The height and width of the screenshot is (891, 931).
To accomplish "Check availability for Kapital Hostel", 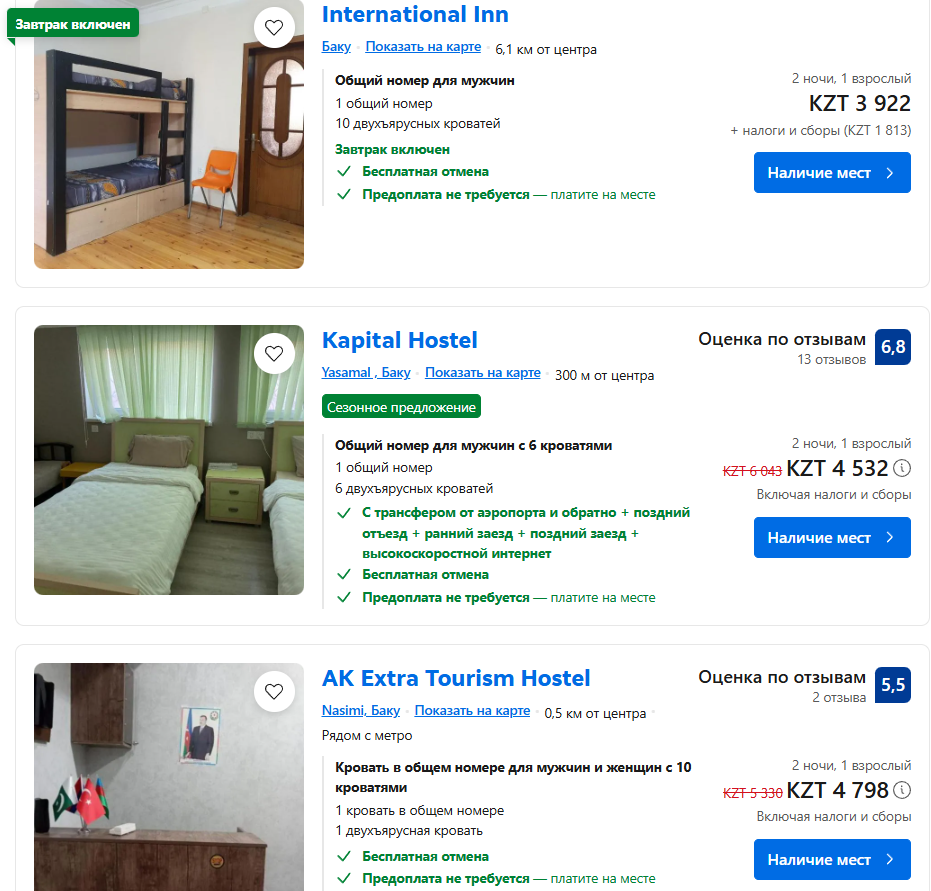I will point(832,537).
